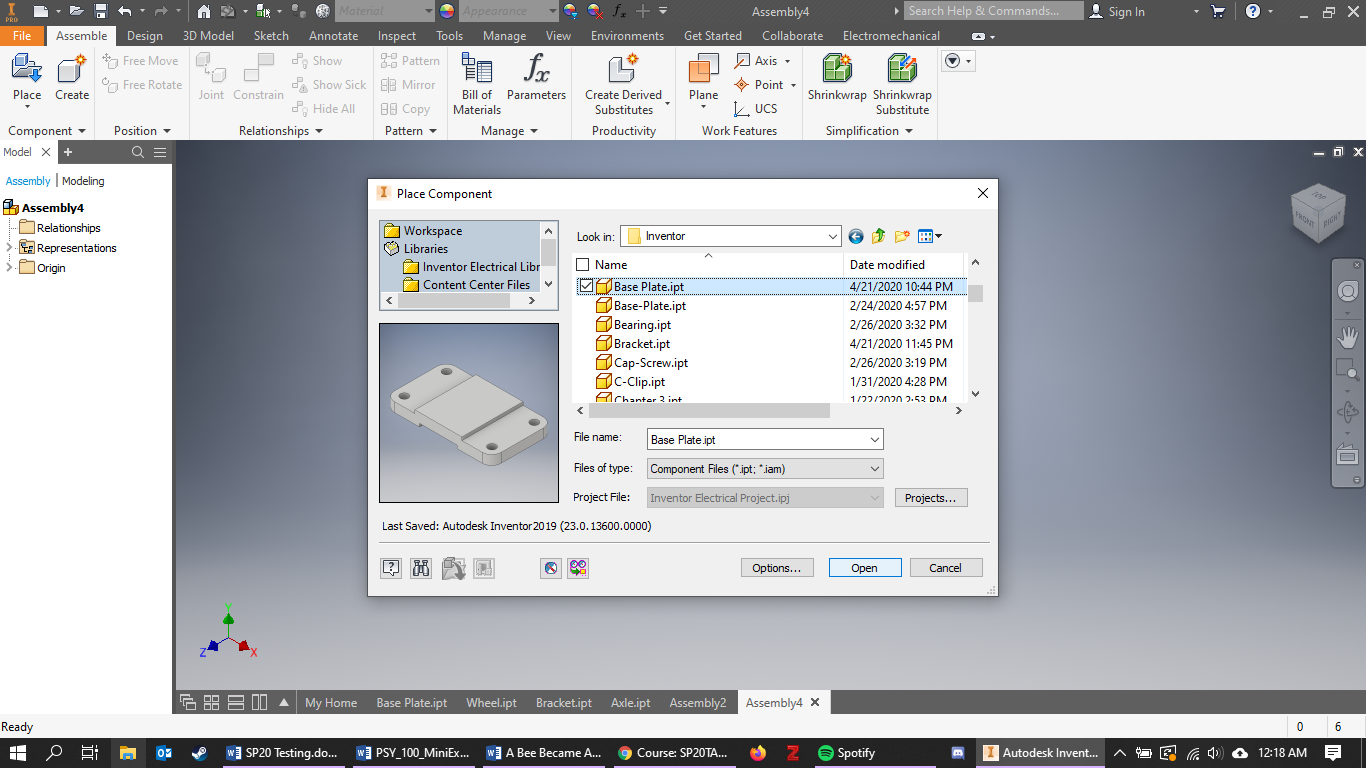Open the Axis dropdown arrow
The image size is (1366, 768).
click(x=788, y=61)
